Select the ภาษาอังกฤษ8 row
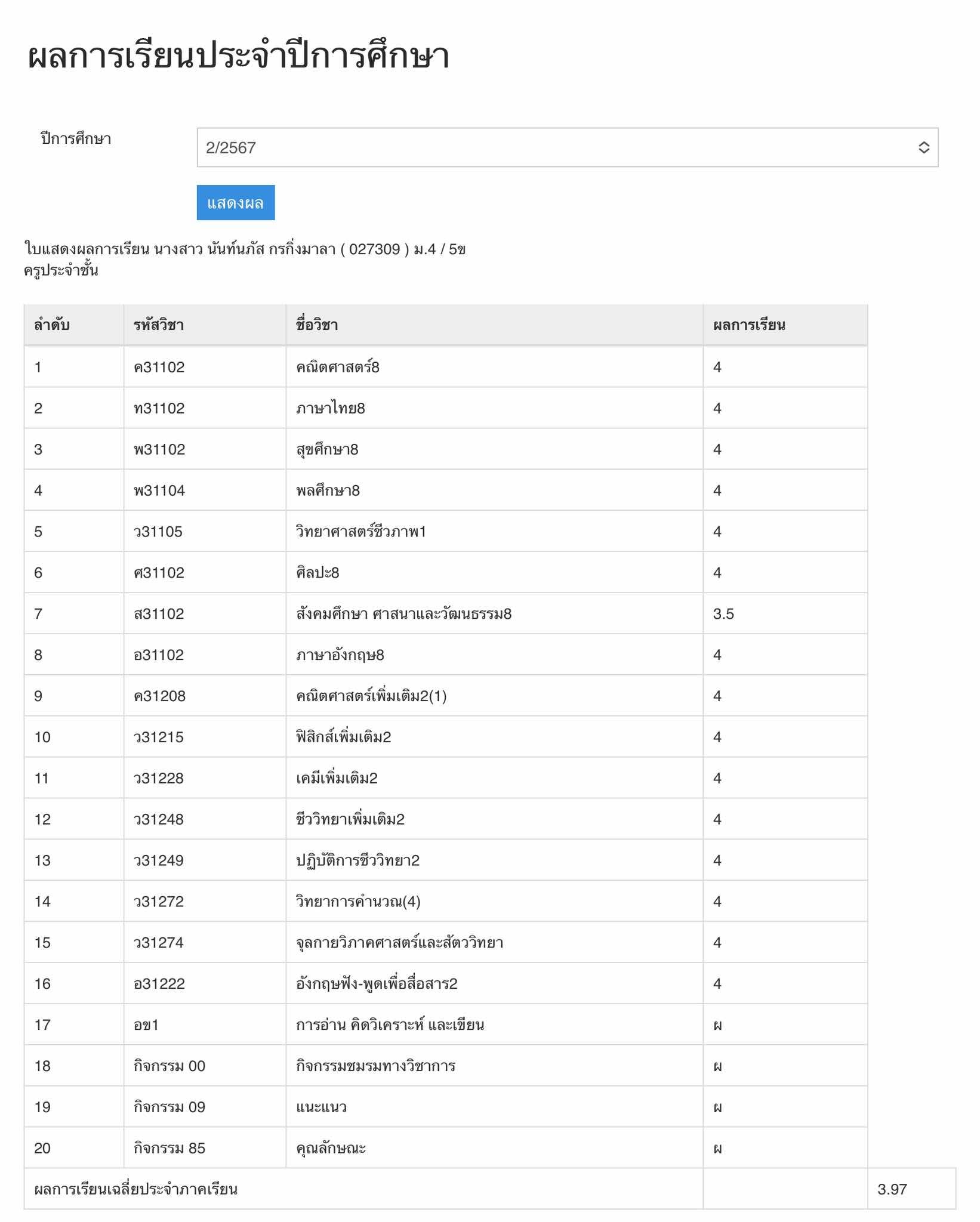This screenshot has height=1222, width=980. coord(340,655)
